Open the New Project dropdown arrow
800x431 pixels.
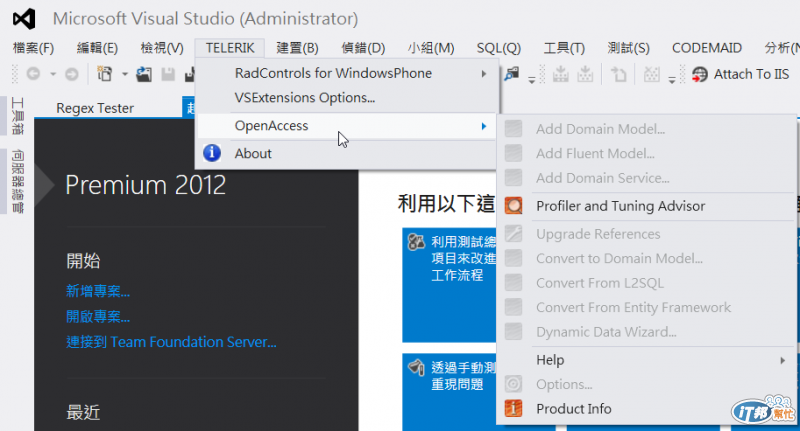(x=124, y=74)
